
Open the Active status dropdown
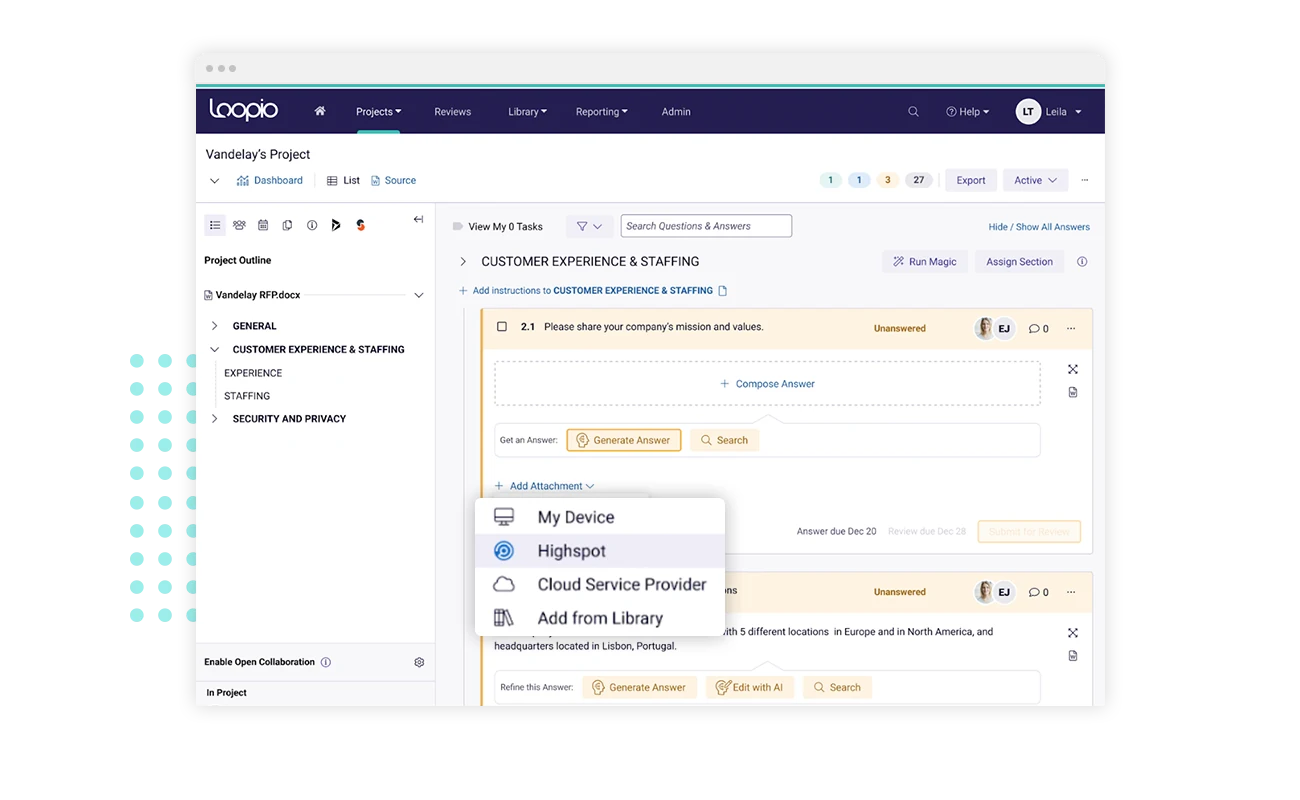click(x=1034, y=180)
